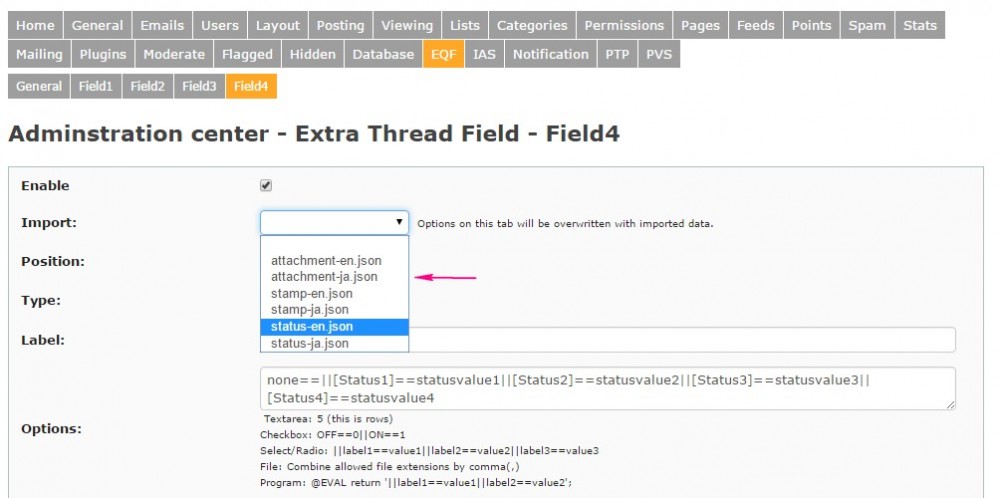
Task: Open the Field2 sub-tab
Action: [x=147, y=87]
